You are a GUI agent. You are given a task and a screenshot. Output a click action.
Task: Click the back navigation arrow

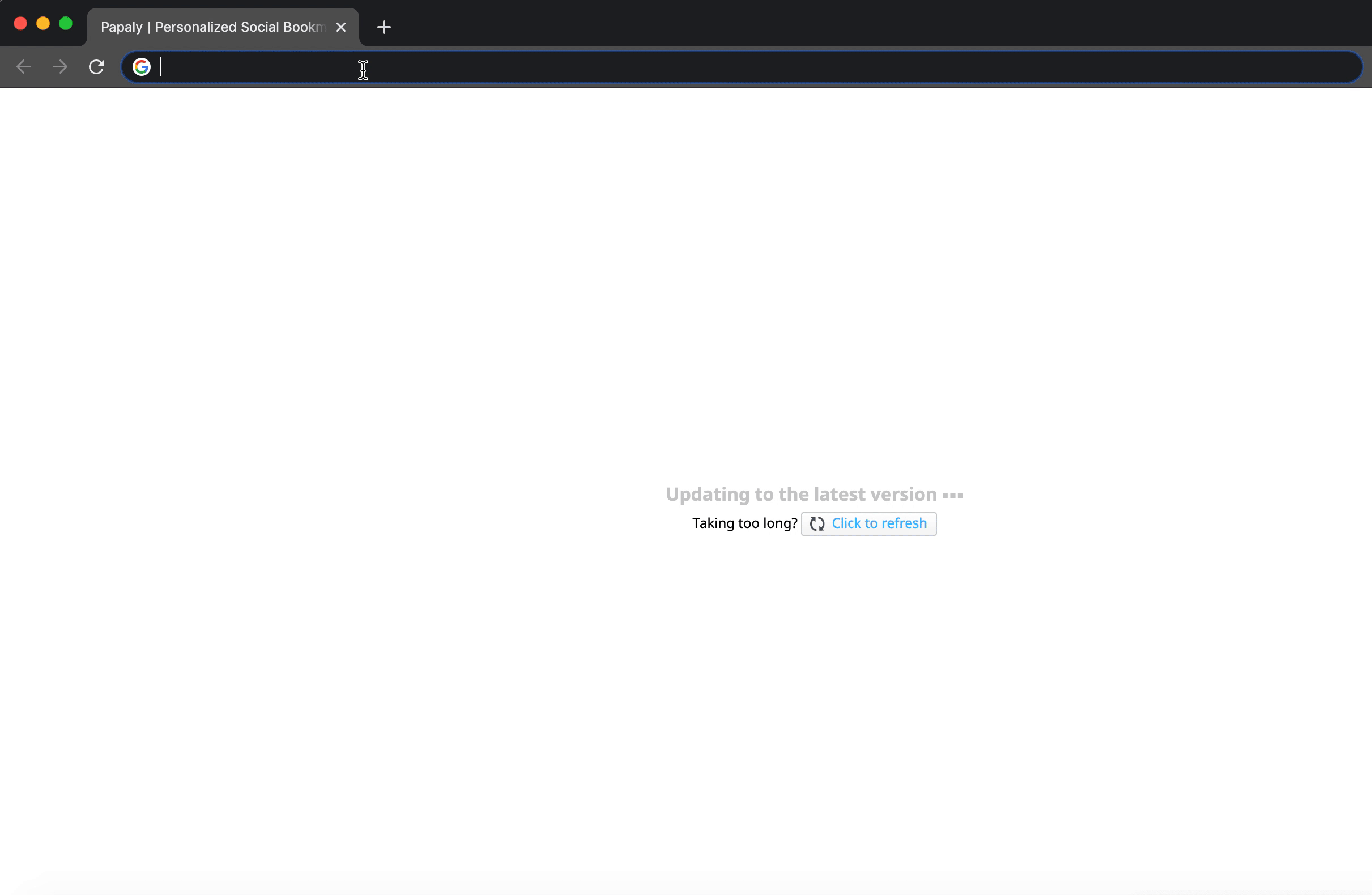point(24,67)
